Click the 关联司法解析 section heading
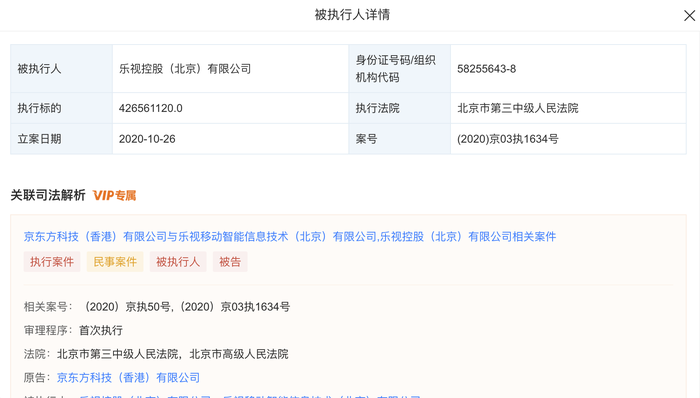Screen dimensions: 700x398 (48, 195)
